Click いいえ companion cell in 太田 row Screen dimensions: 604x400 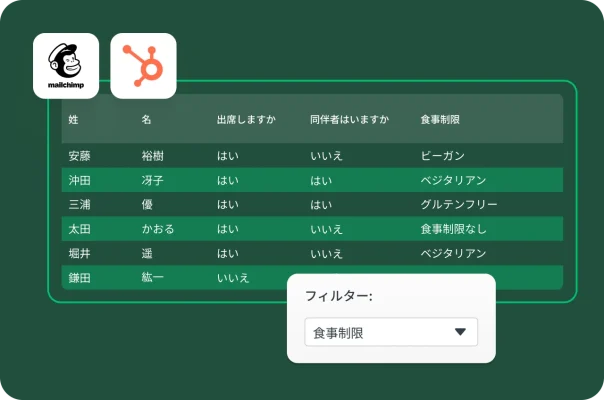click(x=327, y=229)
